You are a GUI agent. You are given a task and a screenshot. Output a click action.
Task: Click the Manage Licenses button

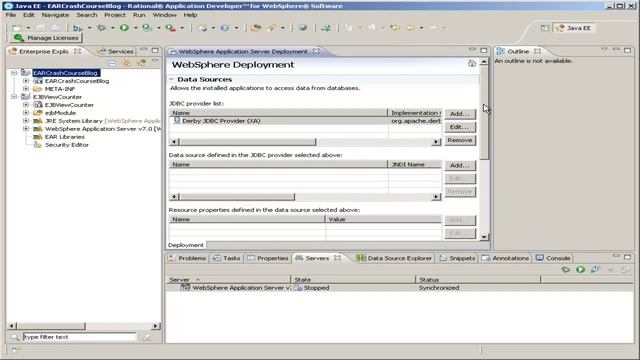pyautogui.click(x=46, y=38)
